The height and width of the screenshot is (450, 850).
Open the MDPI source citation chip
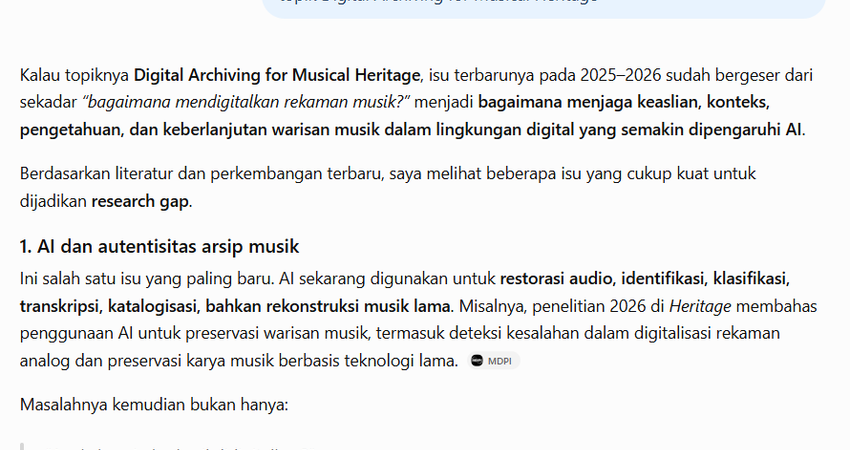pos(493,361)
